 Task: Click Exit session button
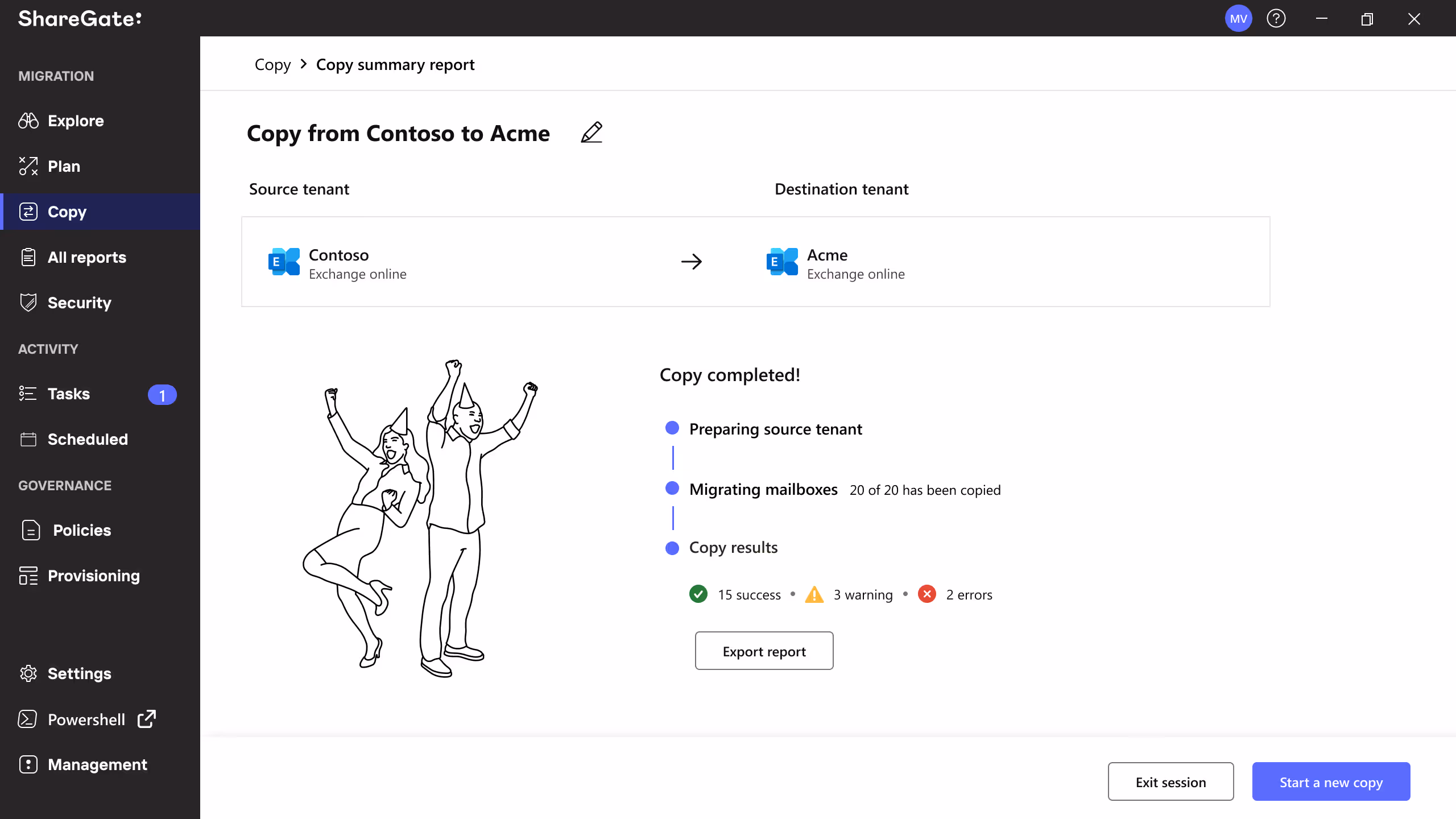[1170, 782]
